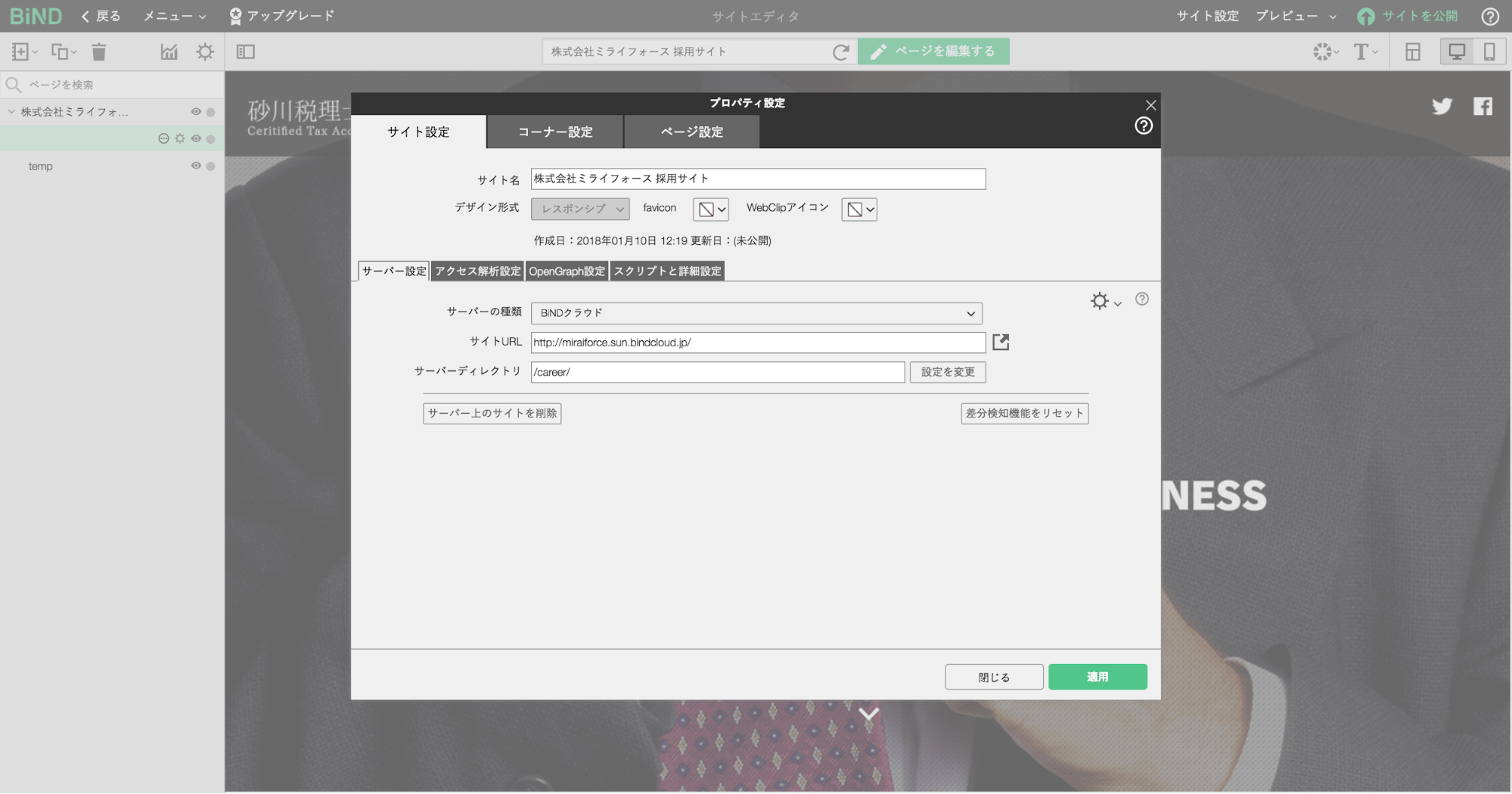Switch to コーナー設定 tab
The width and height of the screenshot is (1512, 794).
[x=555, y=132]
